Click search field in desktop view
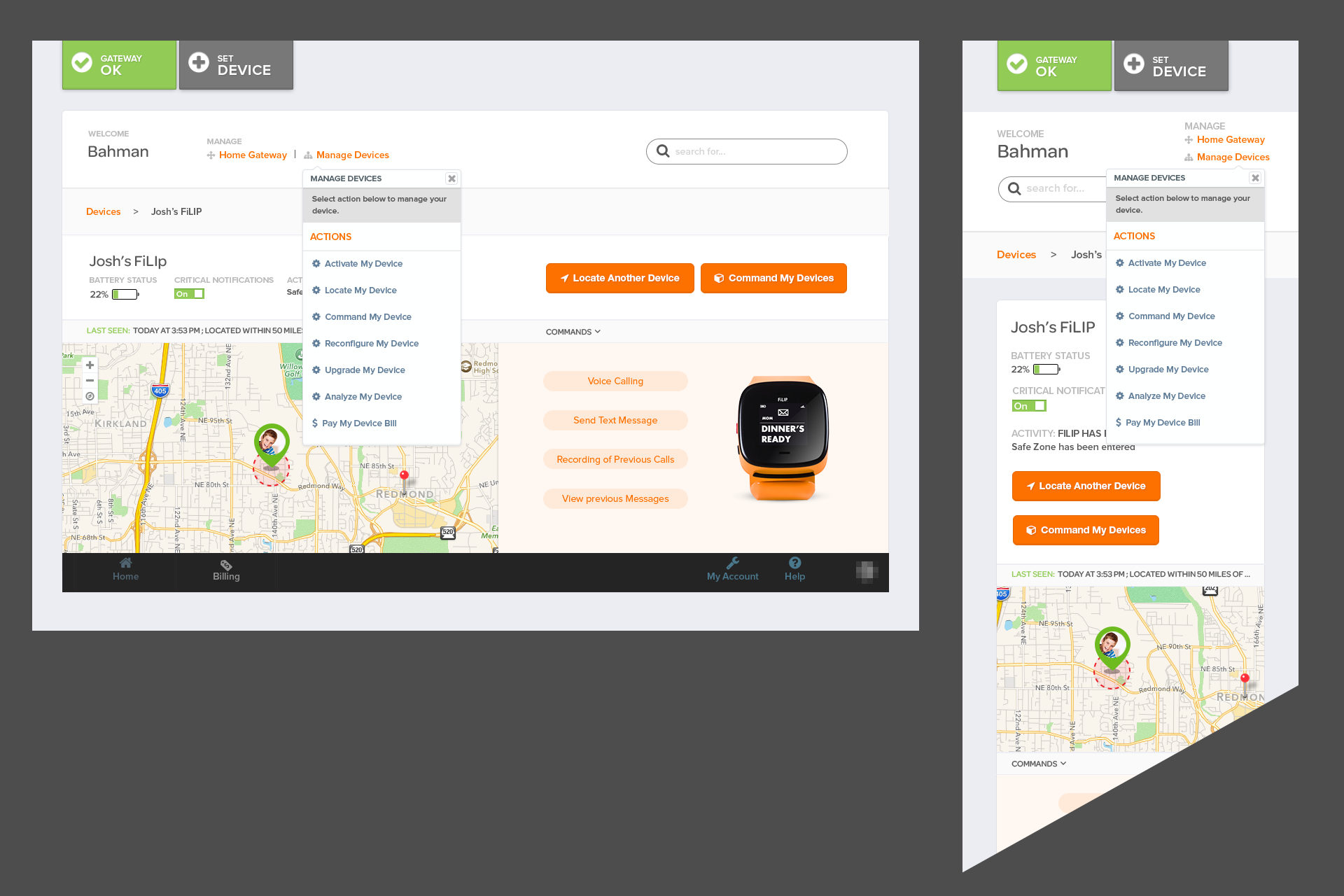Viewport: 1344px width, 896px height. pyautogui.click(x=746, y=151)
